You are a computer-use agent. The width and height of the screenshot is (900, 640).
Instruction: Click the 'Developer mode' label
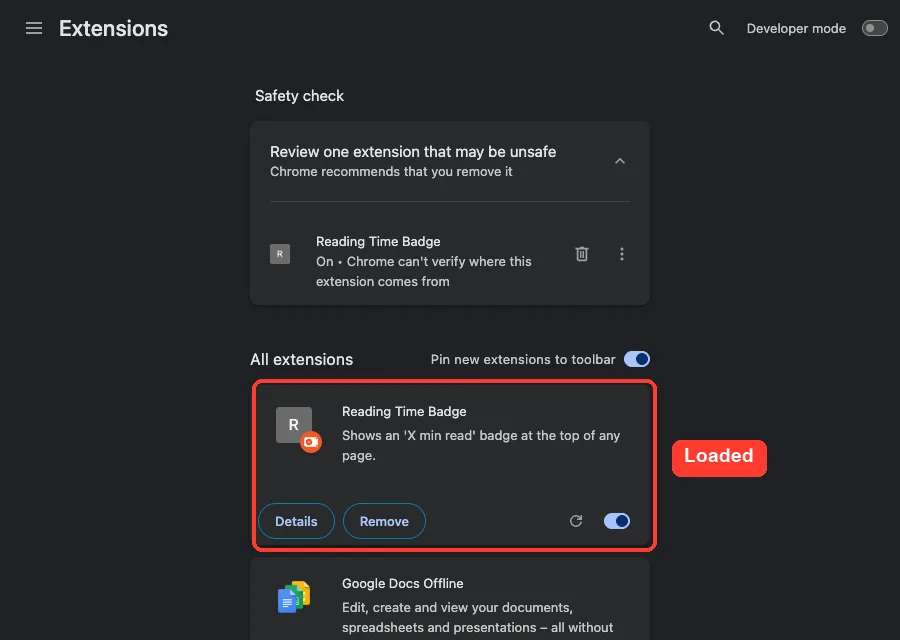(x=796, y=29)
